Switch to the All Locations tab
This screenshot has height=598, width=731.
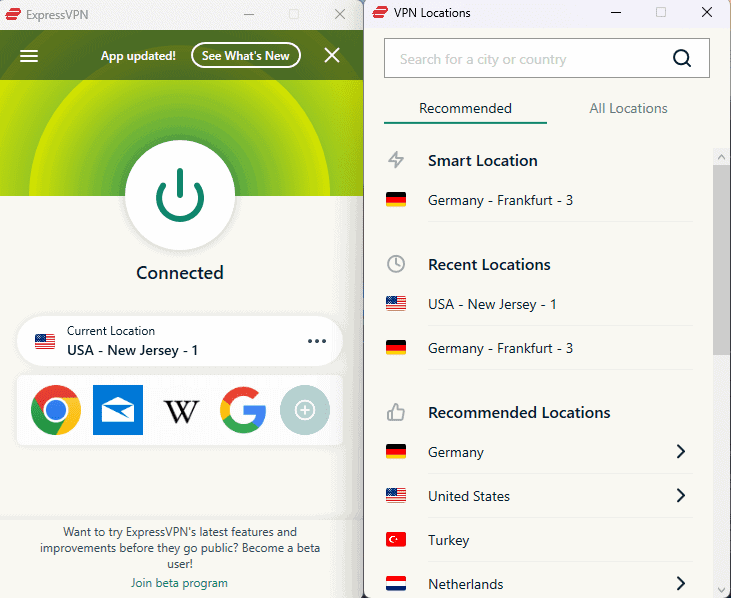point(628,108)
